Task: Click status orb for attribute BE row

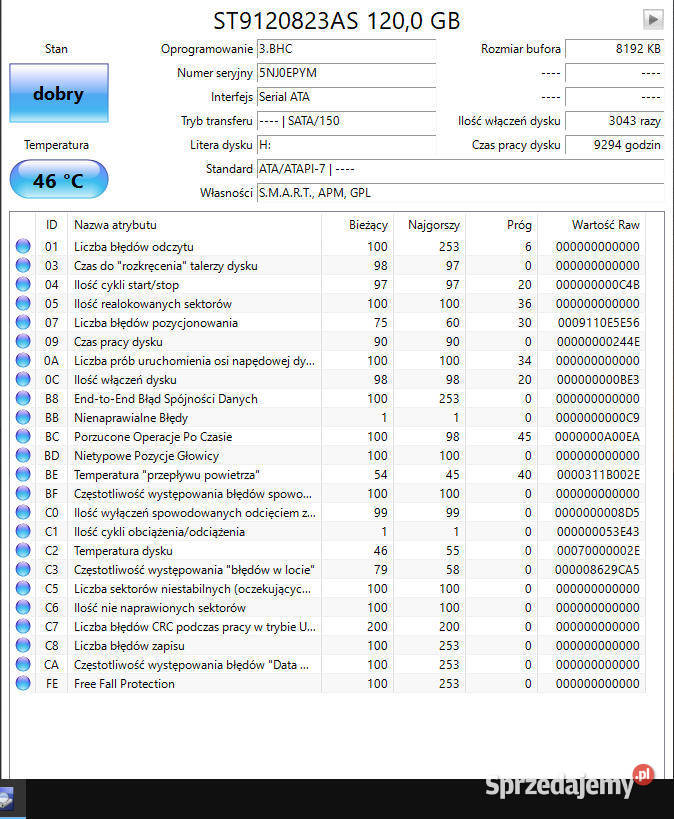Action: pyautogui.click(x=23, y=474)
